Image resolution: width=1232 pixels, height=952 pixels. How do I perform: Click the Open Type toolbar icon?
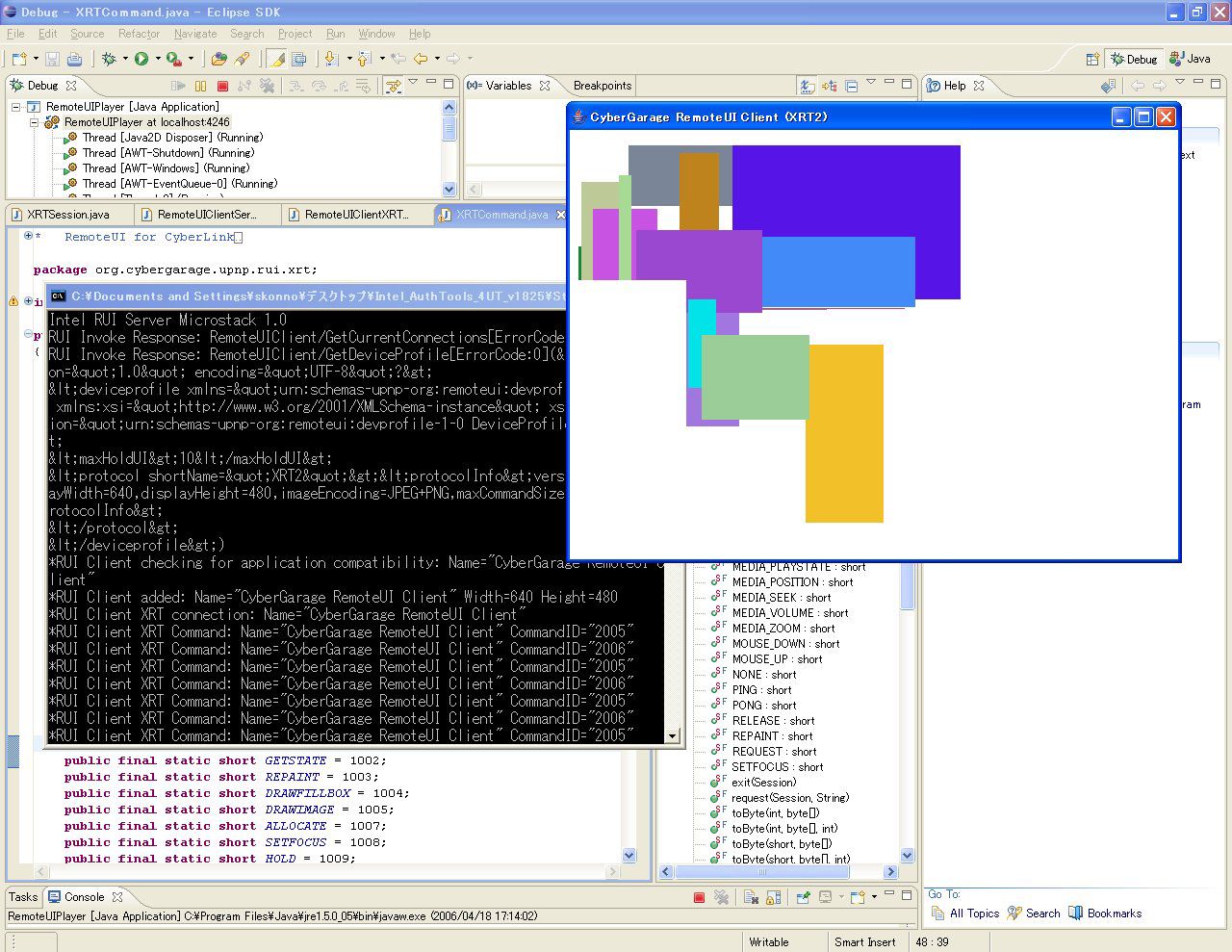219,60
